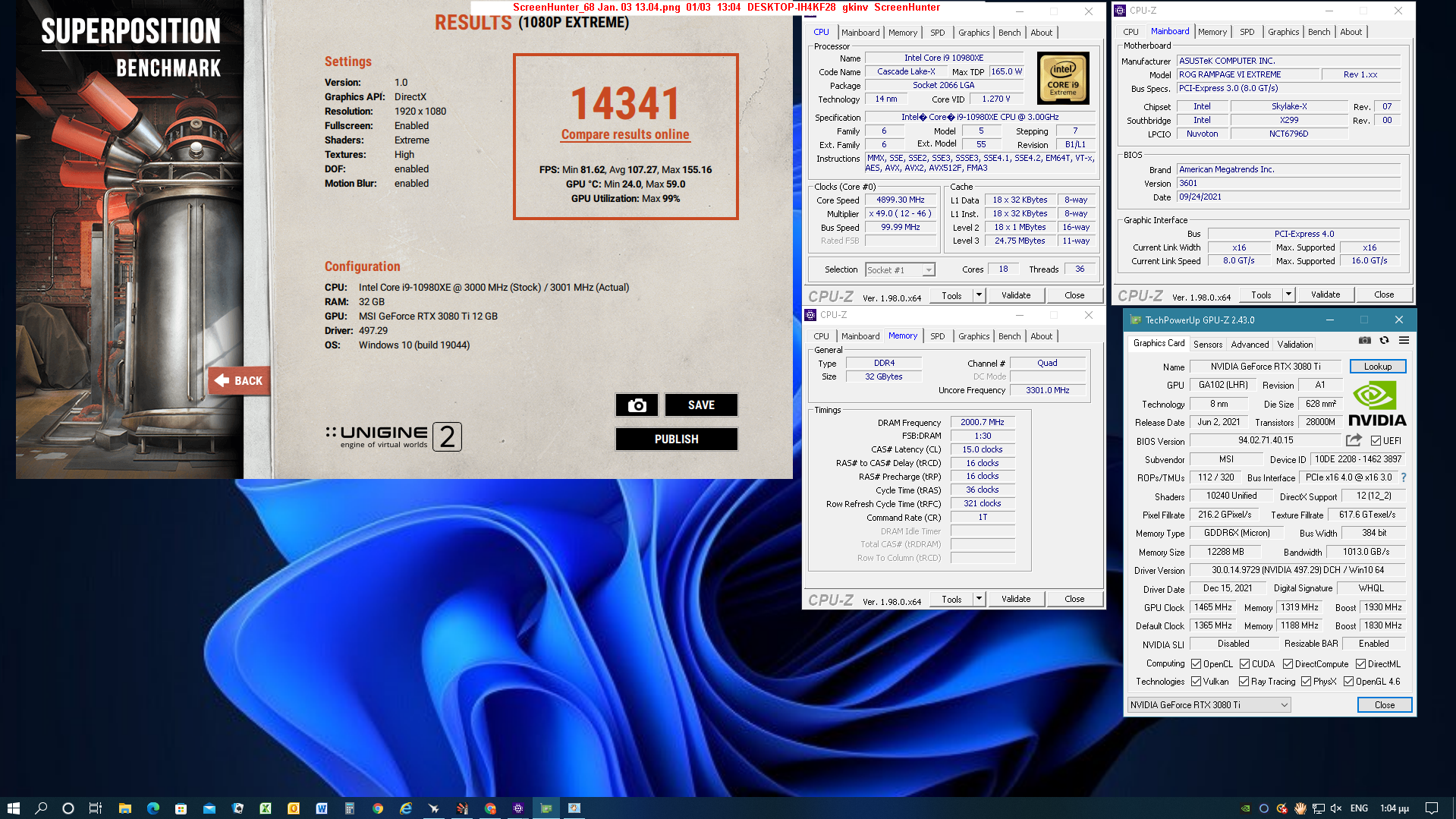This screenshot has width=1456, height=819.
Task: Open the Socket #1 selection dropdown
Action: (x=900, y=269)
